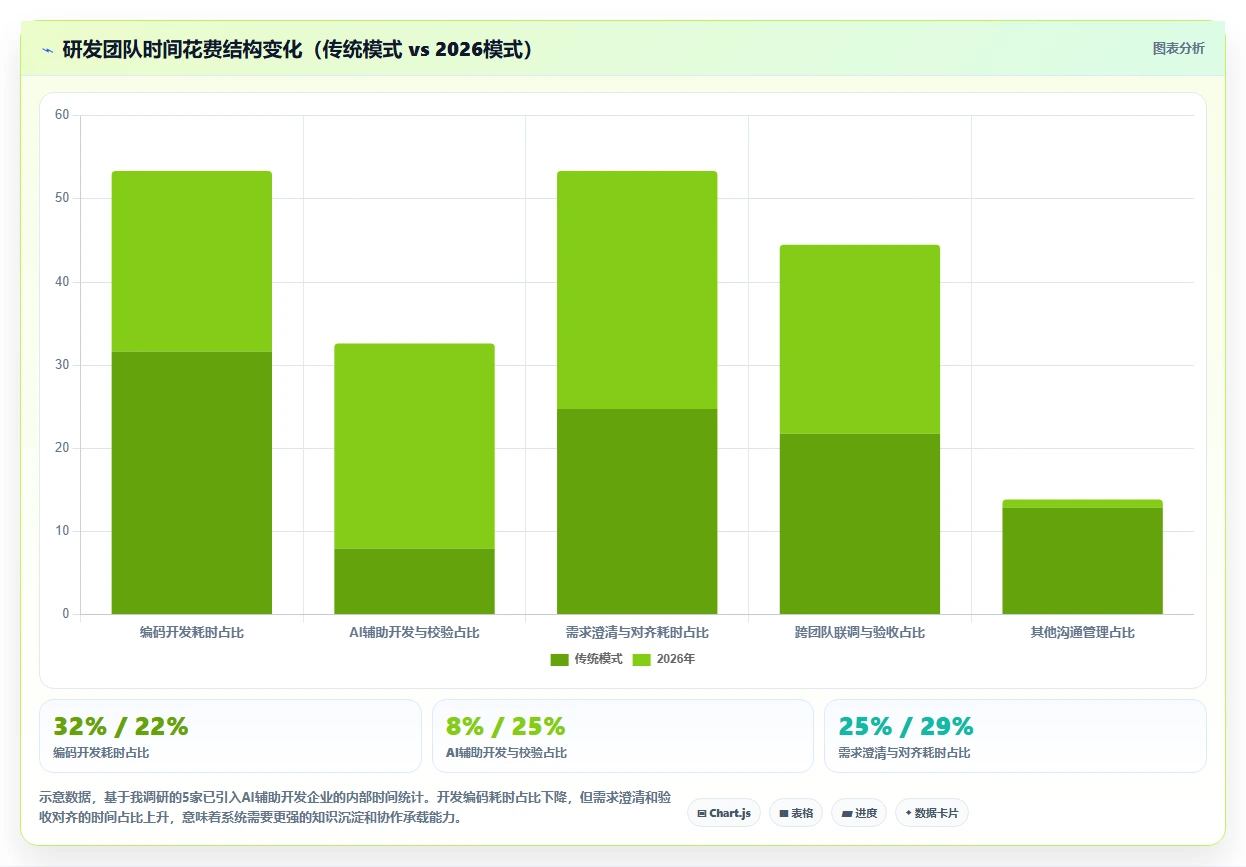Click the 传统模式 segment of 其他沟通管理占比 bar
1246x867 pixels.
point(1082,561)
